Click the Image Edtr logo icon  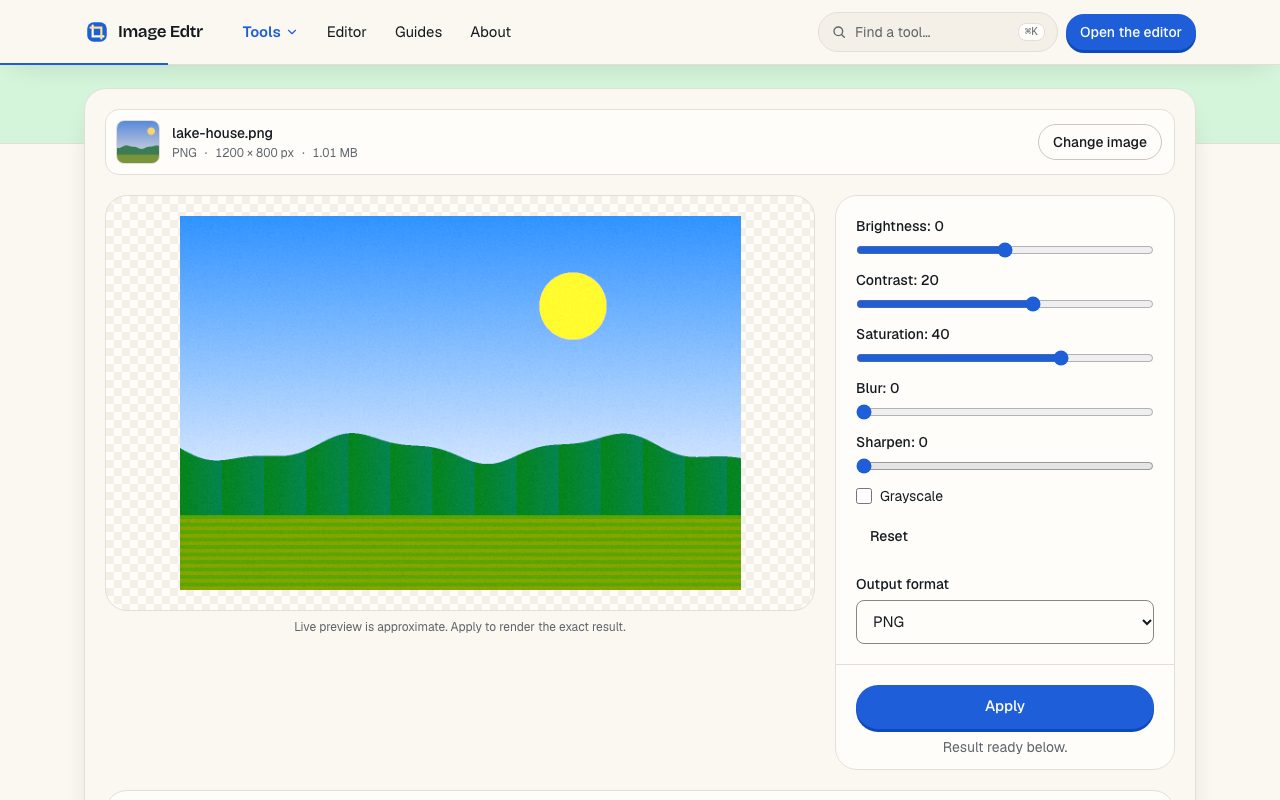[x=97, y=32]
